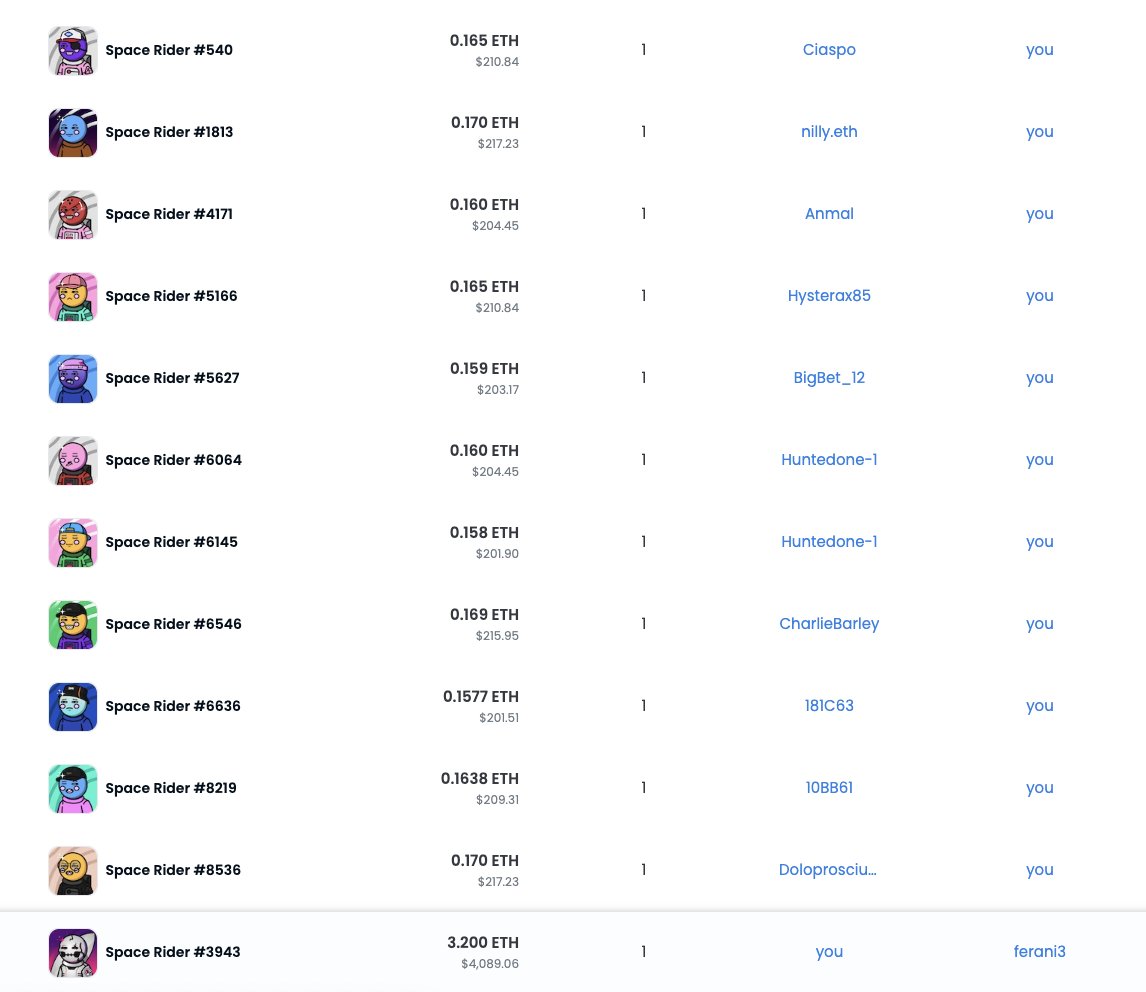Select the $4,089.06 USD value
The width and height of the screenshot is (1146, 992).
click(x=490, y=963)
